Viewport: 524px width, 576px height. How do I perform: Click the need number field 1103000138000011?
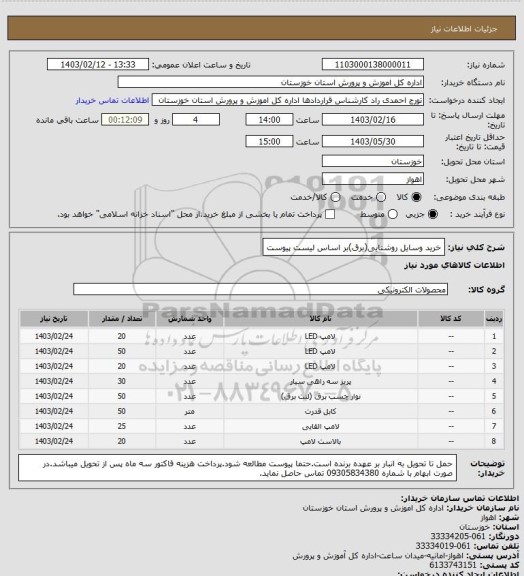(373, 65)
